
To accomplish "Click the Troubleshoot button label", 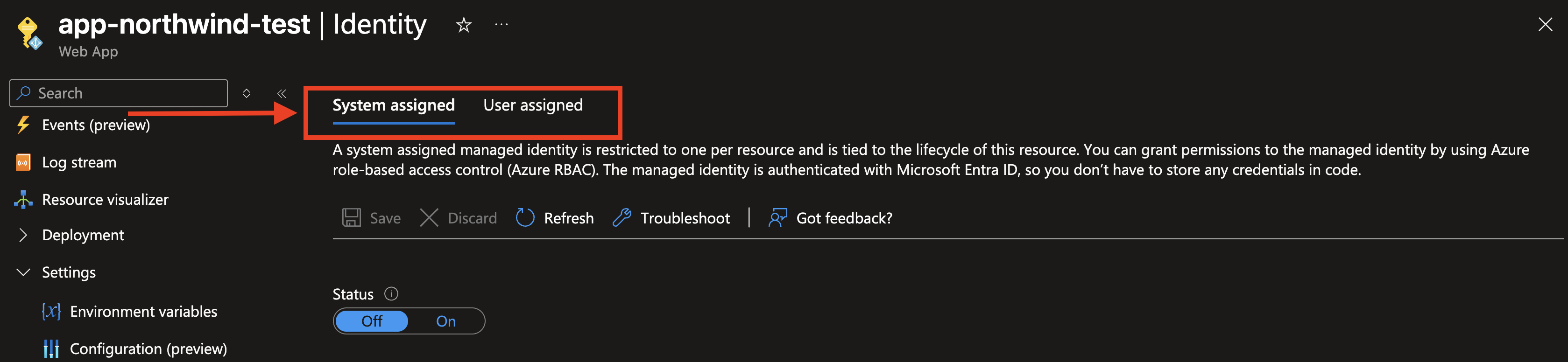I will point(685,218).
